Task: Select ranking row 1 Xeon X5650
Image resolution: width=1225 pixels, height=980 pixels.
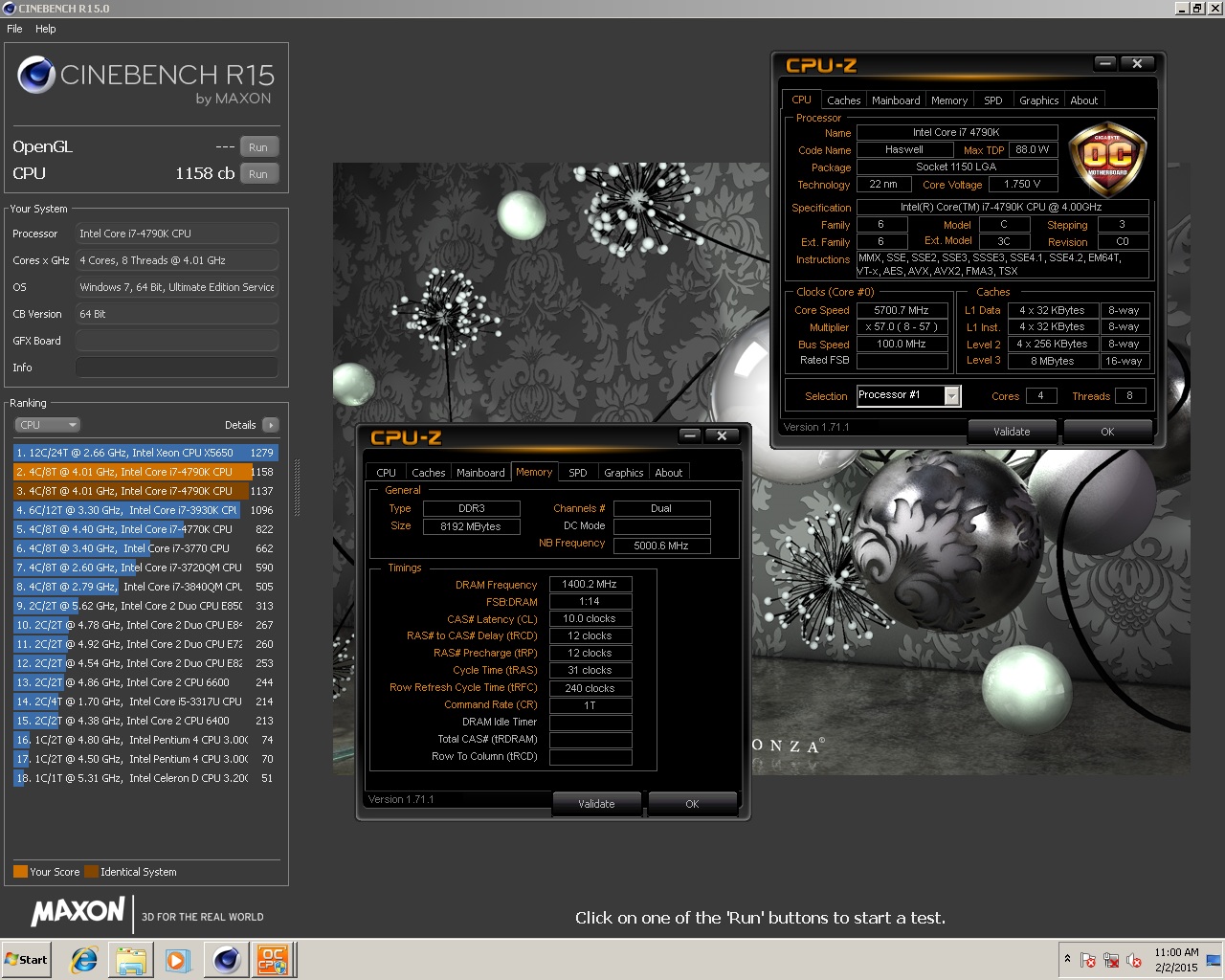Action: click(x=145, y=453)
